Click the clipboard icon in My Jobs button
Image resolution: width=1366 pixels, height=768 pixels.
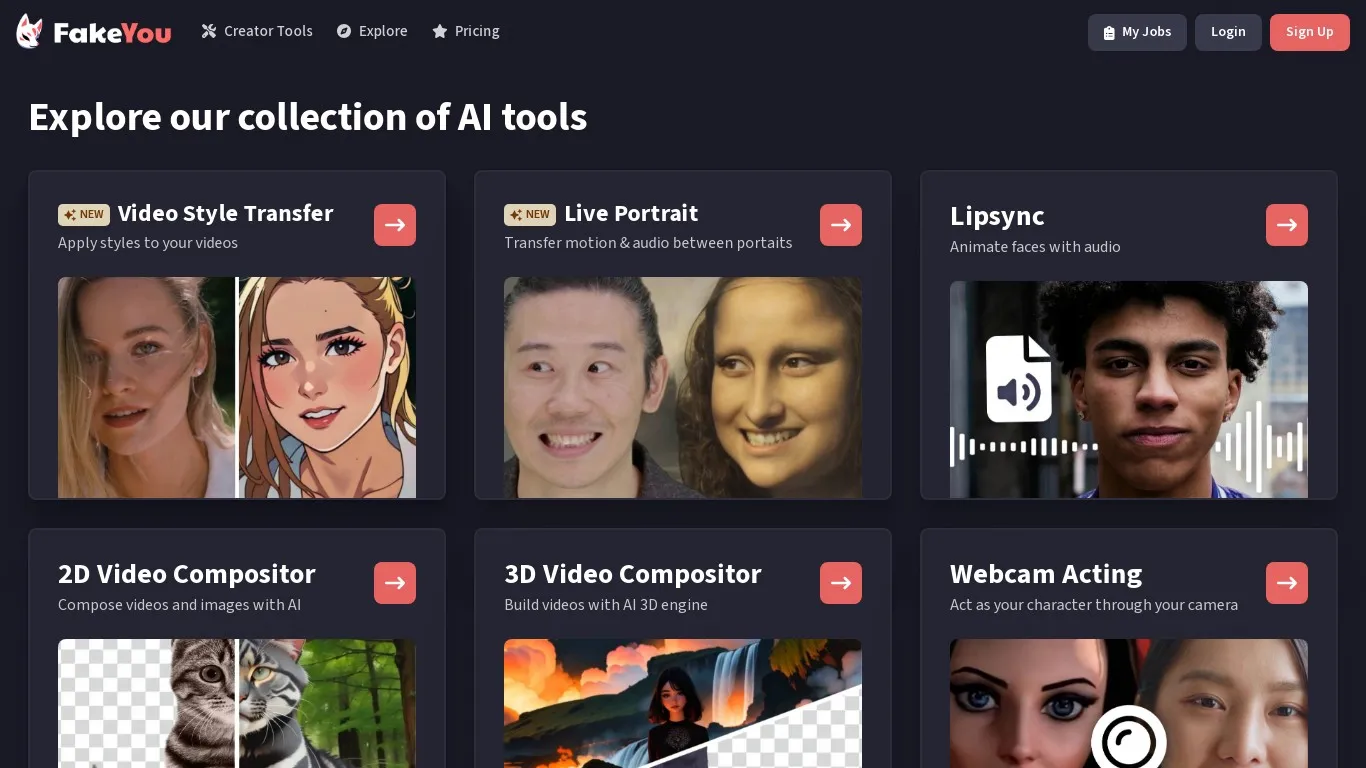1110,32
